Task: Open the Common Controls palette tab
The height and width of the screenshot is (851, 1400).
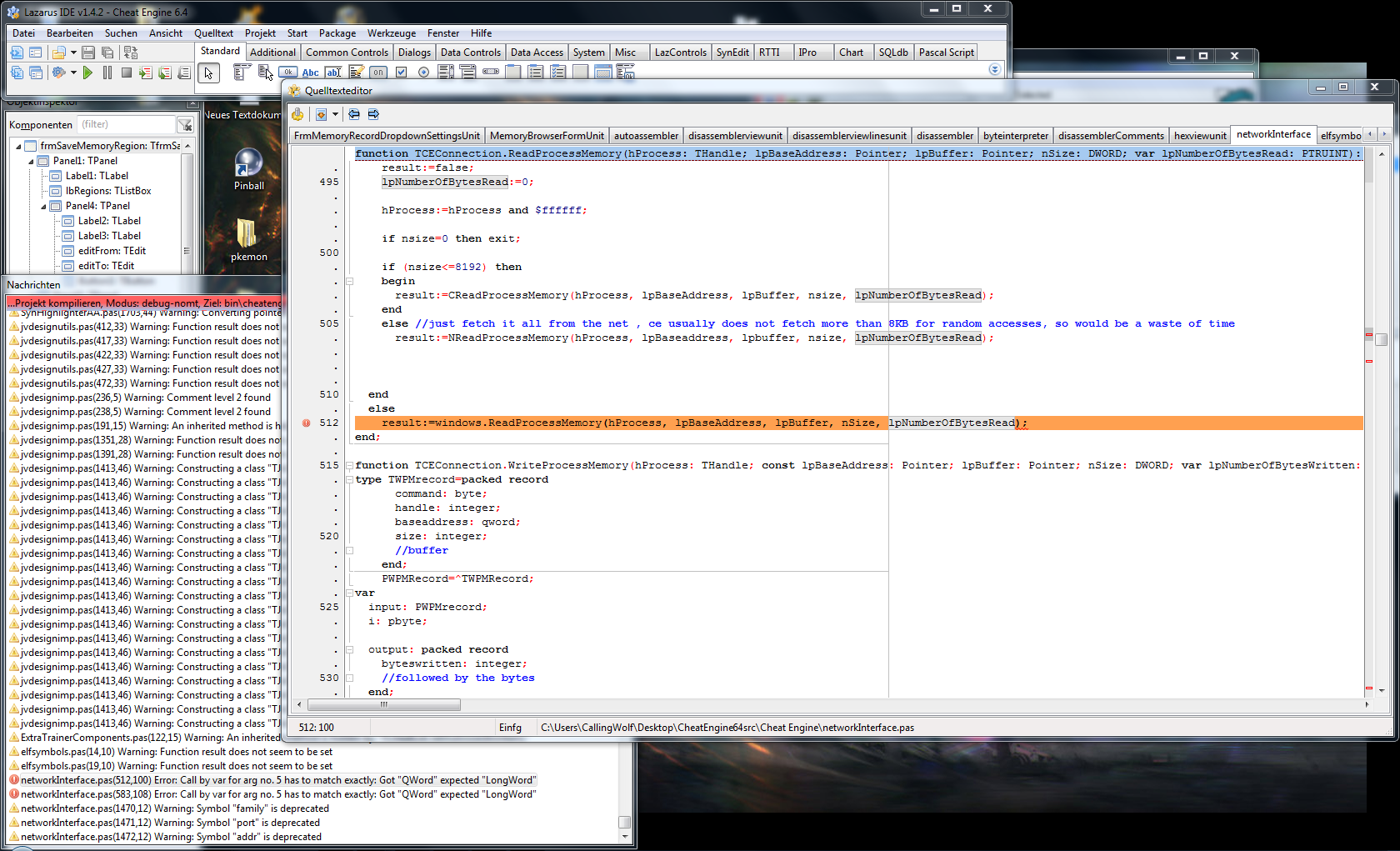Action: click(x=347, y=53)
